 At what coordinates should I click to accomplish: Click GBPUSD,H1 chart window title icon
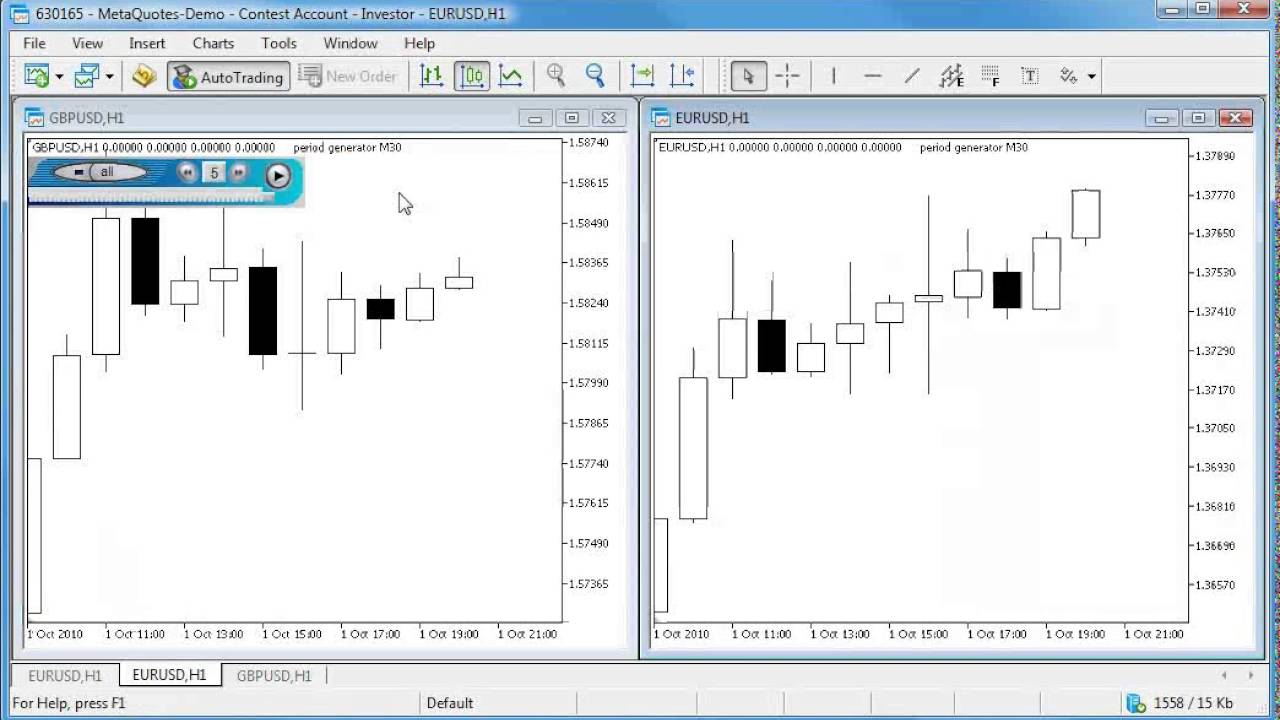35,118
